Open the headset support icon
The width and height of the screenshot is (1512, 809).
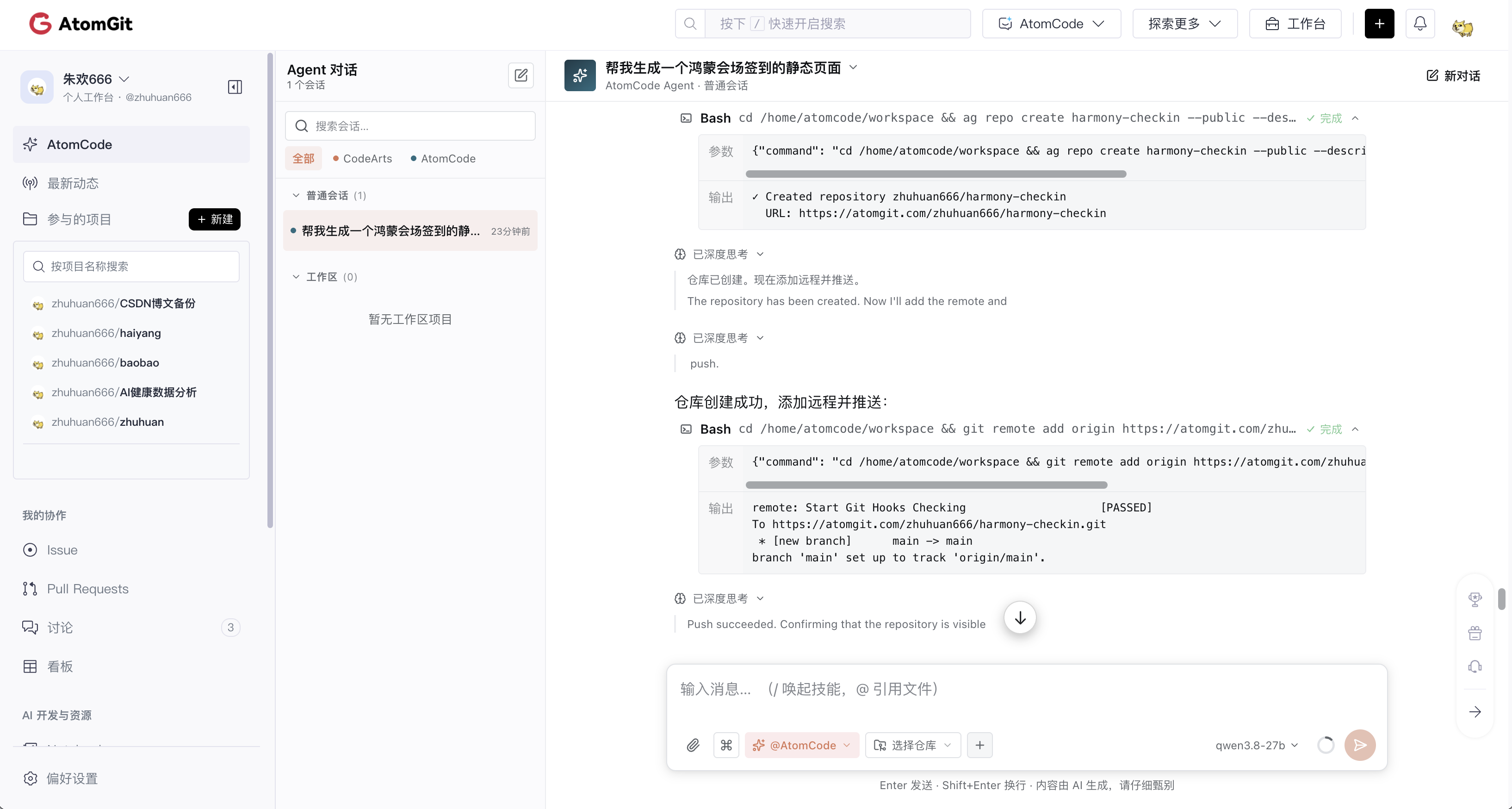click(1475, 666)
